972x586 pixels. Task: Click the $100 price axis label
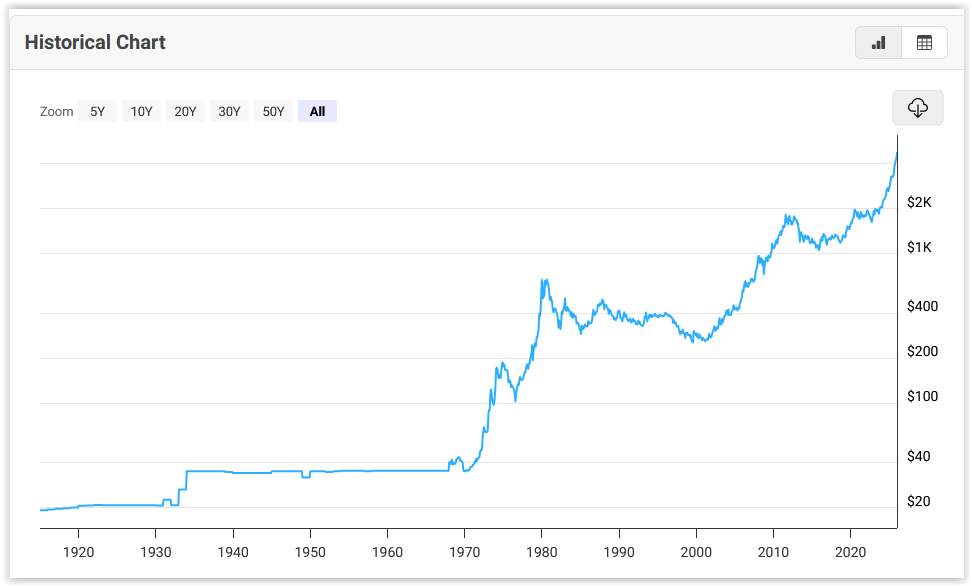pyautogui.click(x=922, y=396)
